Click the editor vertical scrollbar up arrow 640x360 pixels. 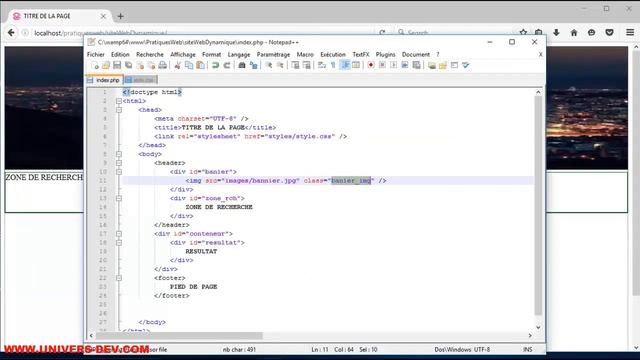point(538,92)
